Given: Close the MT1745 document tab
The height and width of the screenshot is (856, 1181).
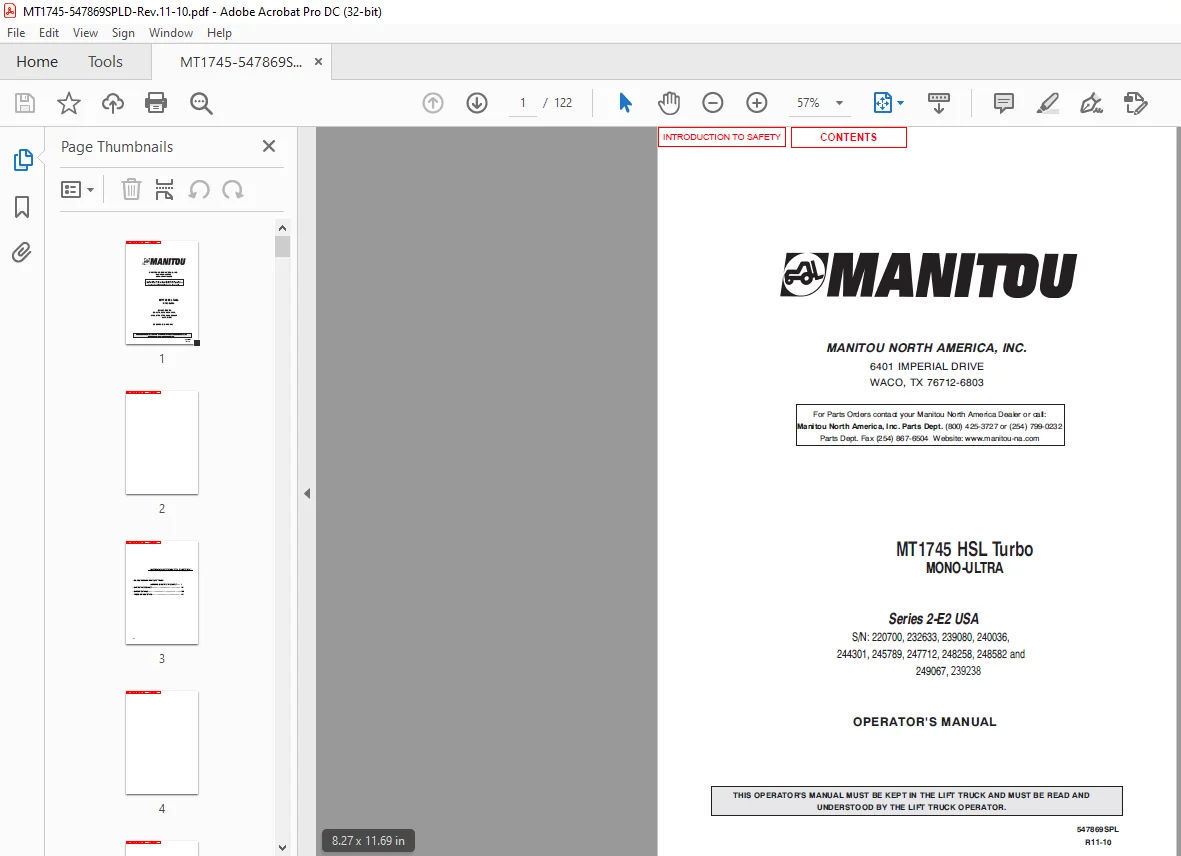Looking at the screenshot, I should (319, 62).
